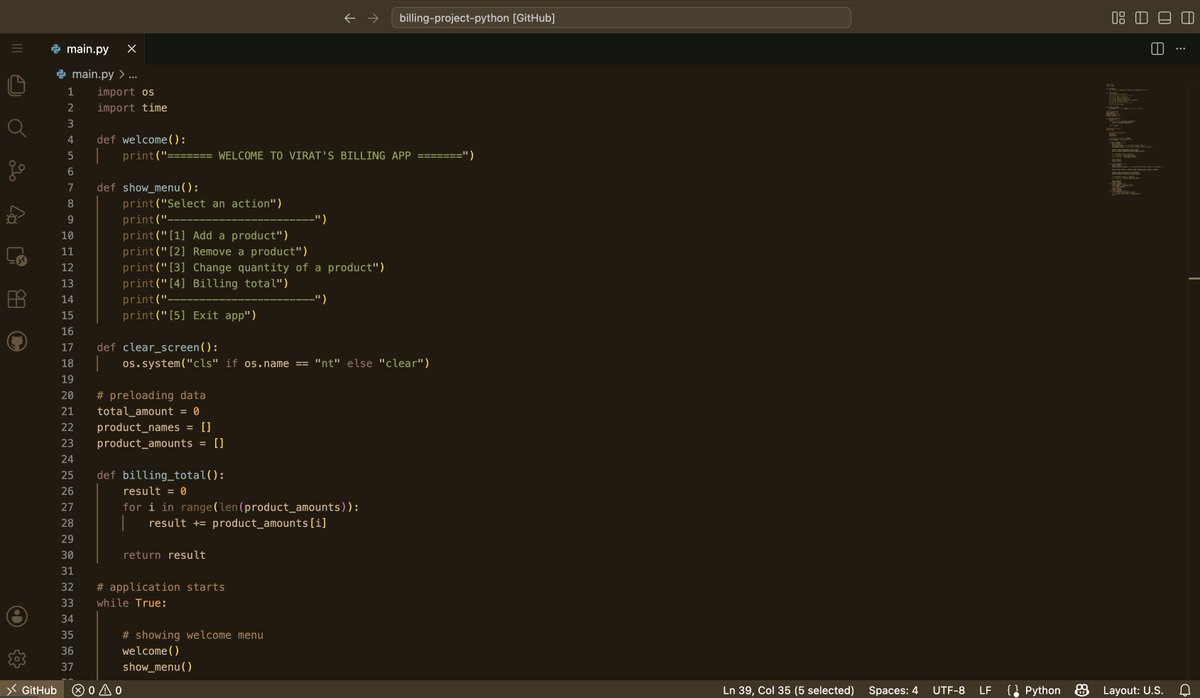Open the GitHub view in activity bar
Screen dimensions: 1200x698
[x=16, y=342]
